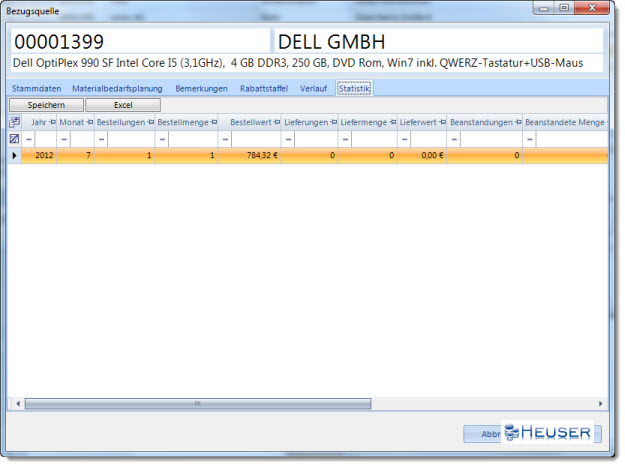Sort by the Bestellwert column header

(x=251, y=122)
